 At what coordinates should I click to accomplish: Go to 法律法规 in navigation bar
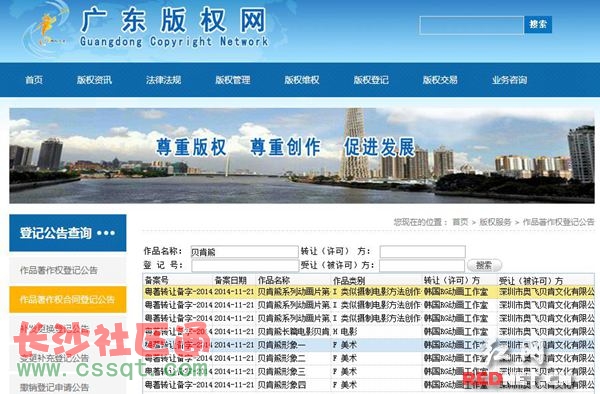163,80
